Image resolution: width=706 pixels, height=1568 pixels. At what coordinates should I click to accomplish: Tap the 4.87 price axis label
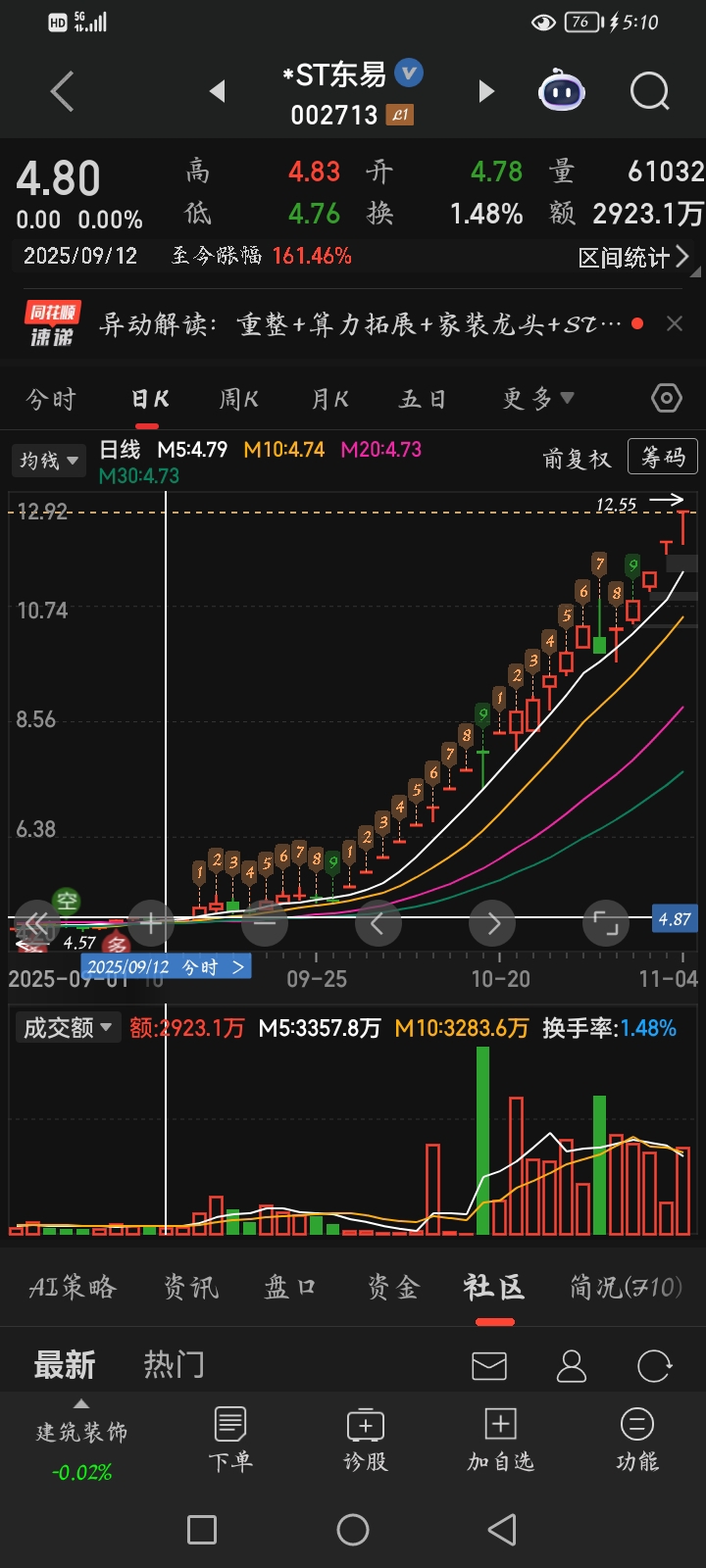click(x=675, y=919)
